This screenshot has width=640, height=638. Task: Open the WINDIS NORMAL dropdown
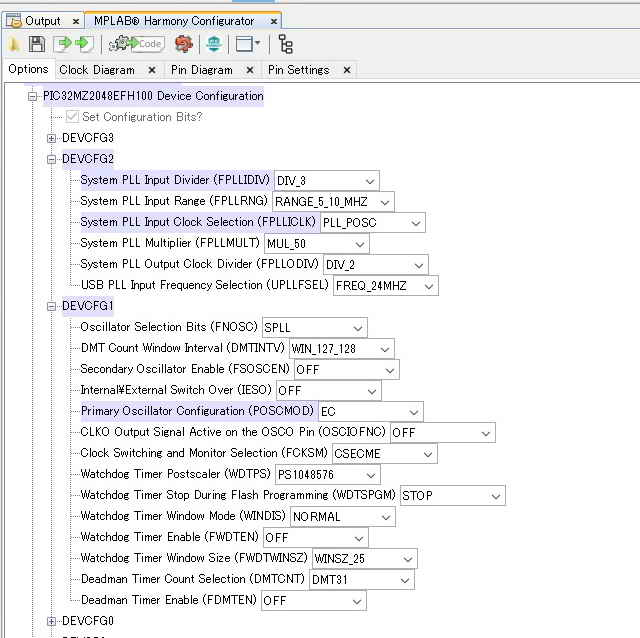pyautogui.click(x=342, y=517)
